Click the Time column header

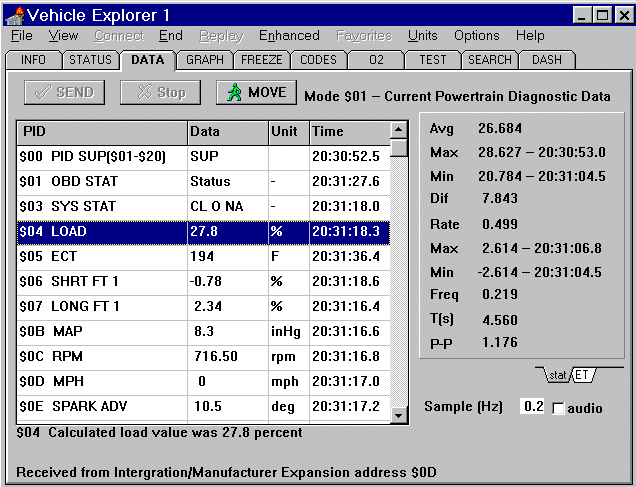click(x=347, y=132)
